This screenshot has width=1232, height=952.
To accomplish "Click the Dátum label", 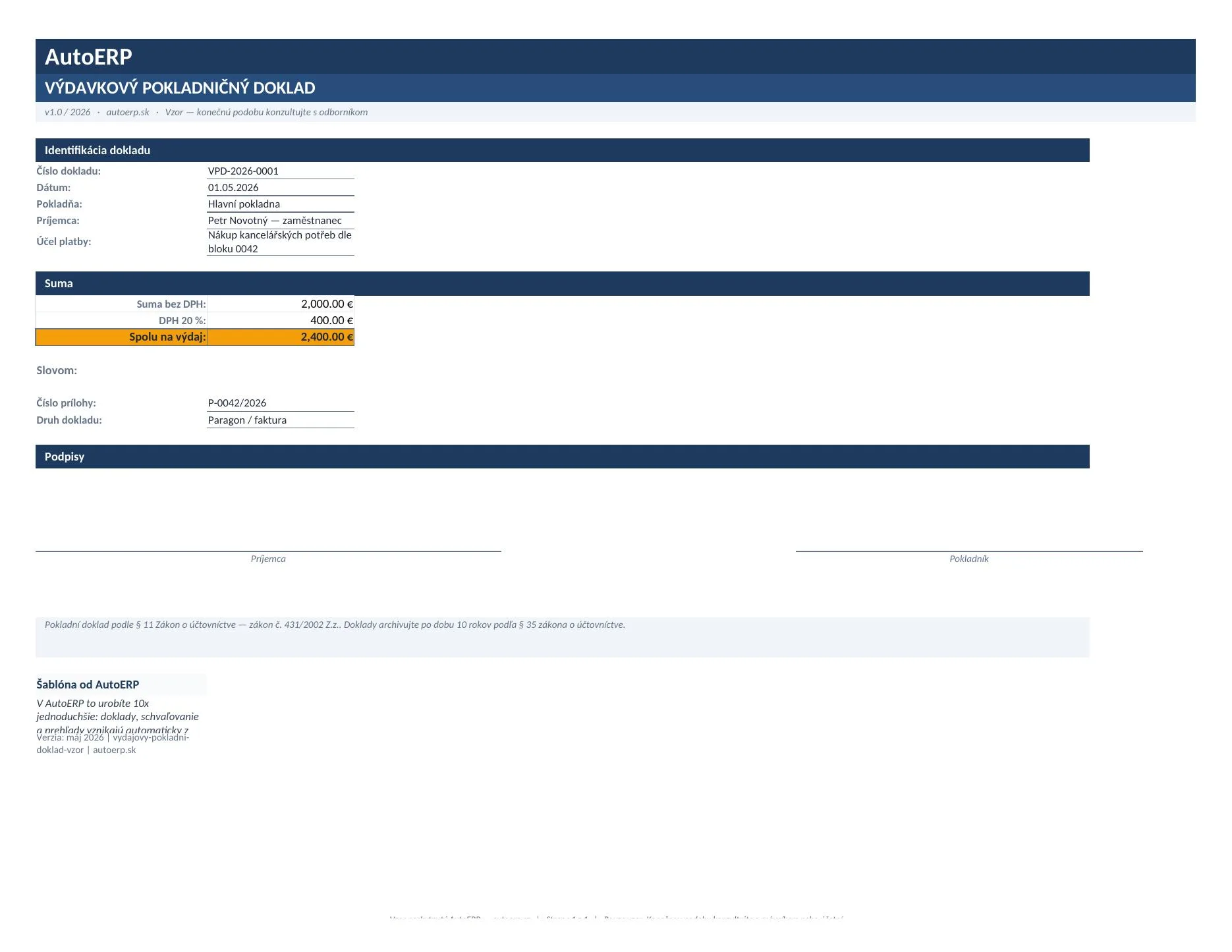I will (53, 188).
